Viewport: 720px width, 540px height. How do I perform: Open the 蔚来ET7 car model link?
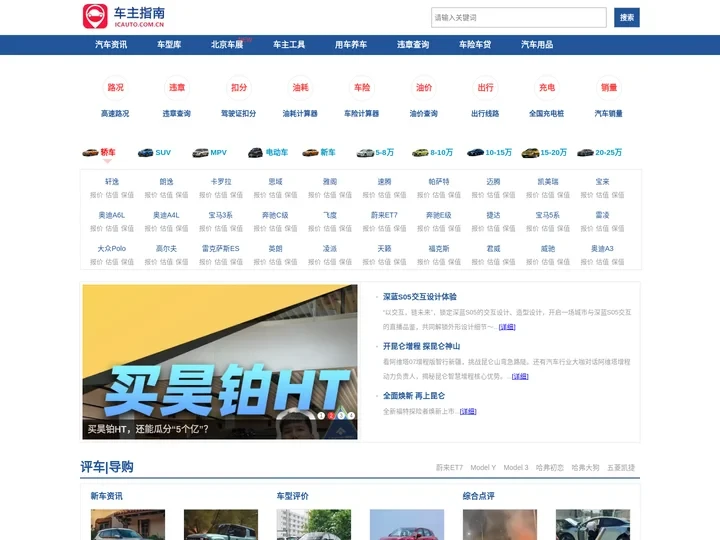pyautogui.click(x=384, y=215)
